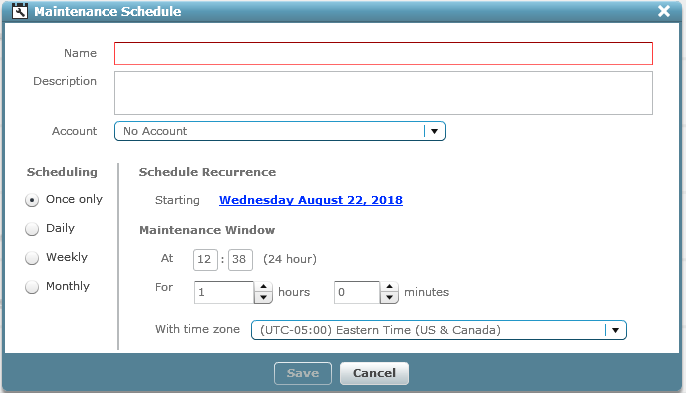This screenshot has height=393, width=686.
Task: Click the start minute field showing 38
Action: 240,260
